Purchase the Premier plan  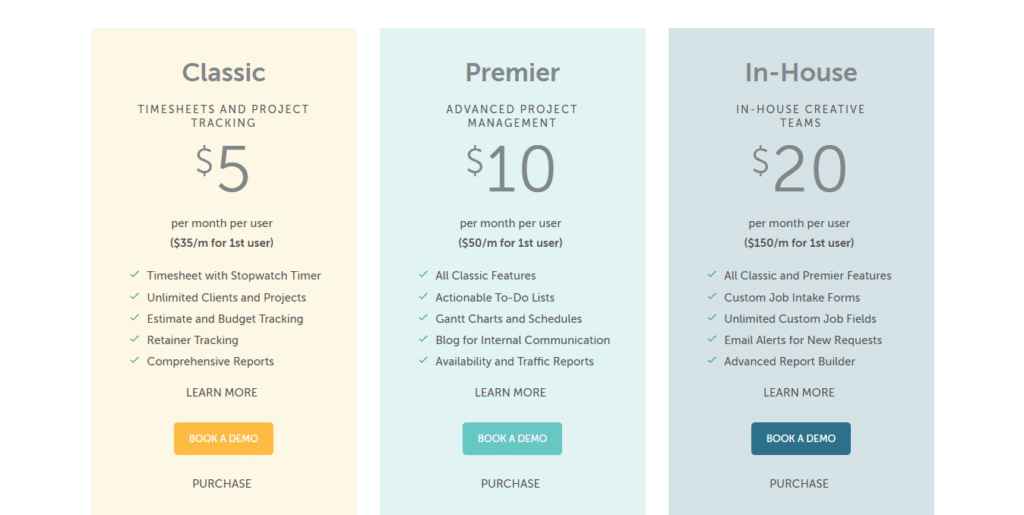click(511, 484)
